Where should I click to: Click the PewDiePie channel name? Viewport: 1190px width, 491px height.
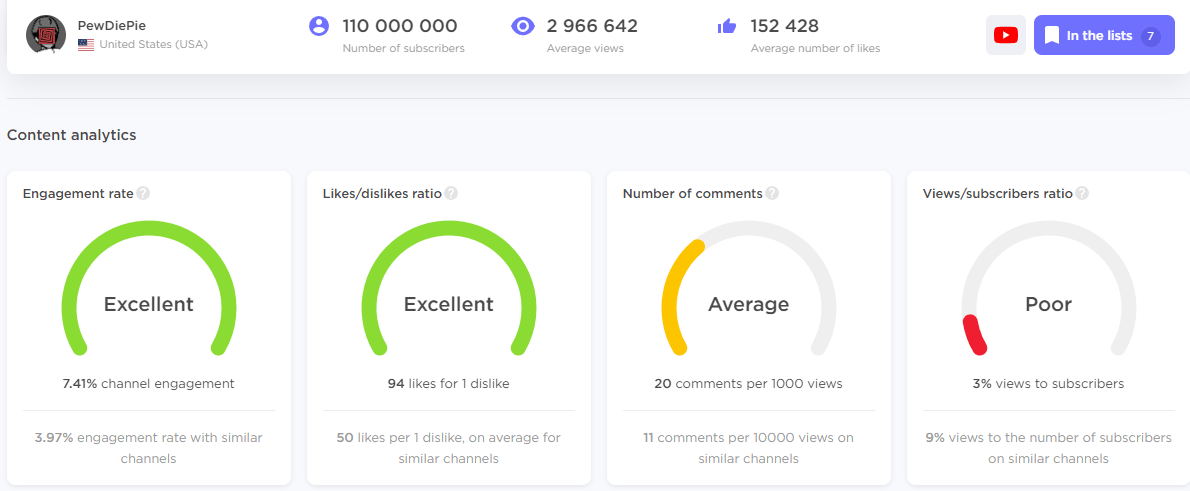(112, 26)
